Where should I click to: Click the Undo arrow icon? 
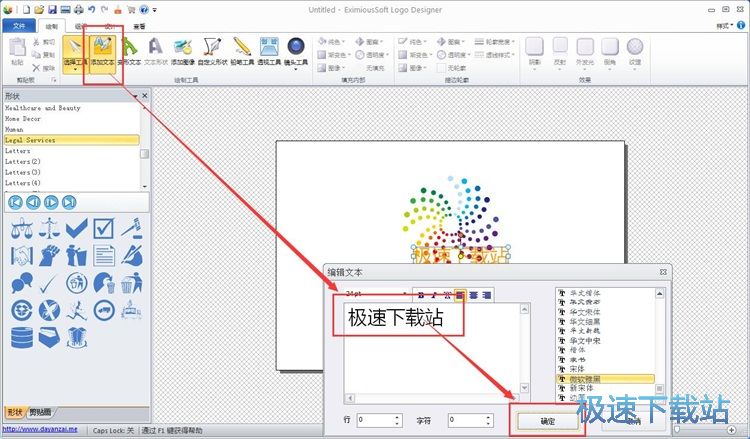point(91,10)
